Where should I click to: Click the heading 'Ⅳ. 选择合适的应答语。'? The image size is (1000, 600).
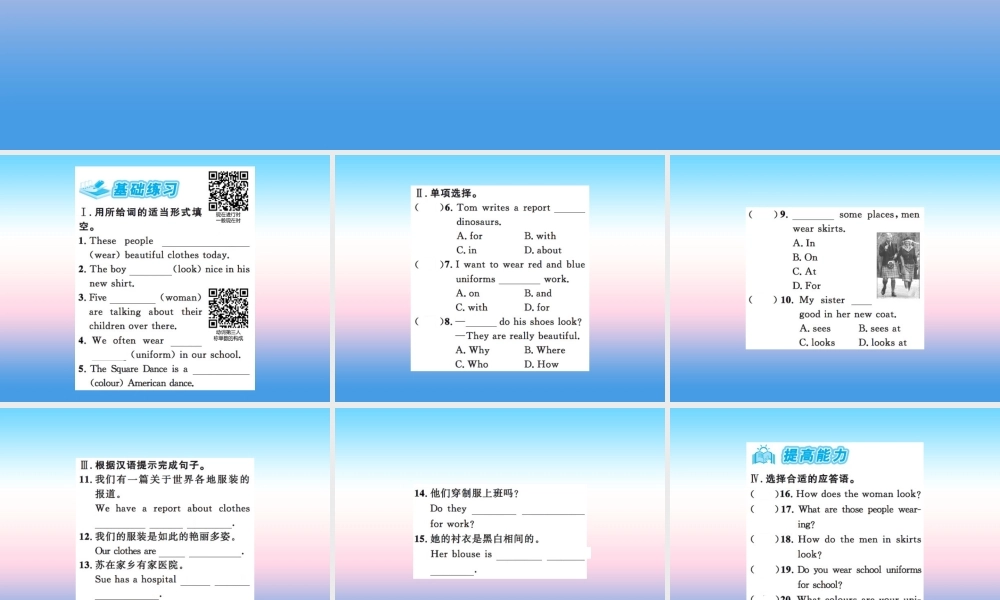tap(803, 478)
